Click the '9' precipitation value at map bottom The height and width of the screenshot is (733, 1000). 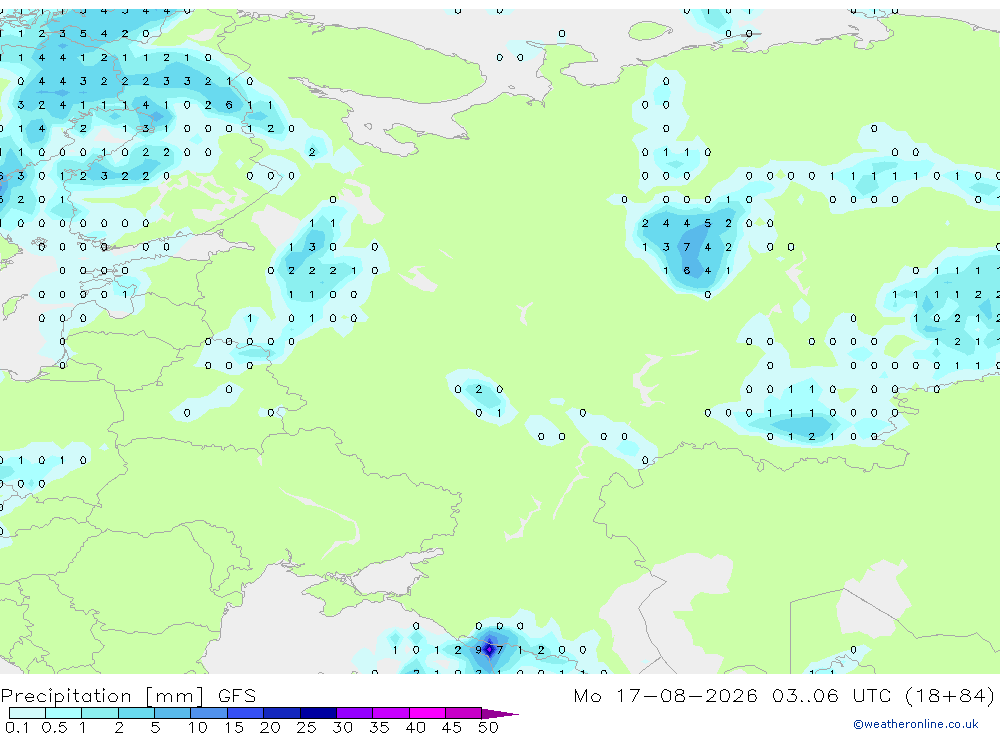(x=478, y=650)
